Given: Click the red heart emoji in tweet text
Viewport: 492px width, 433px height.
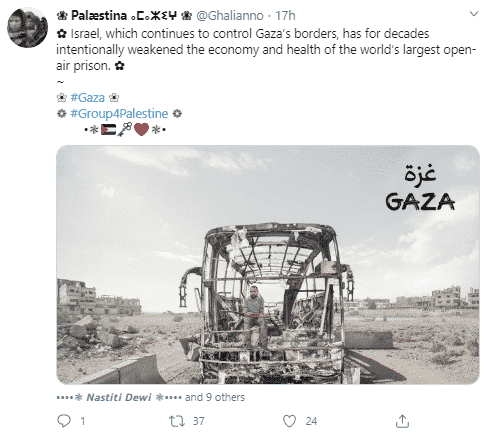Looking at the screenshot, I should (141, 129).
